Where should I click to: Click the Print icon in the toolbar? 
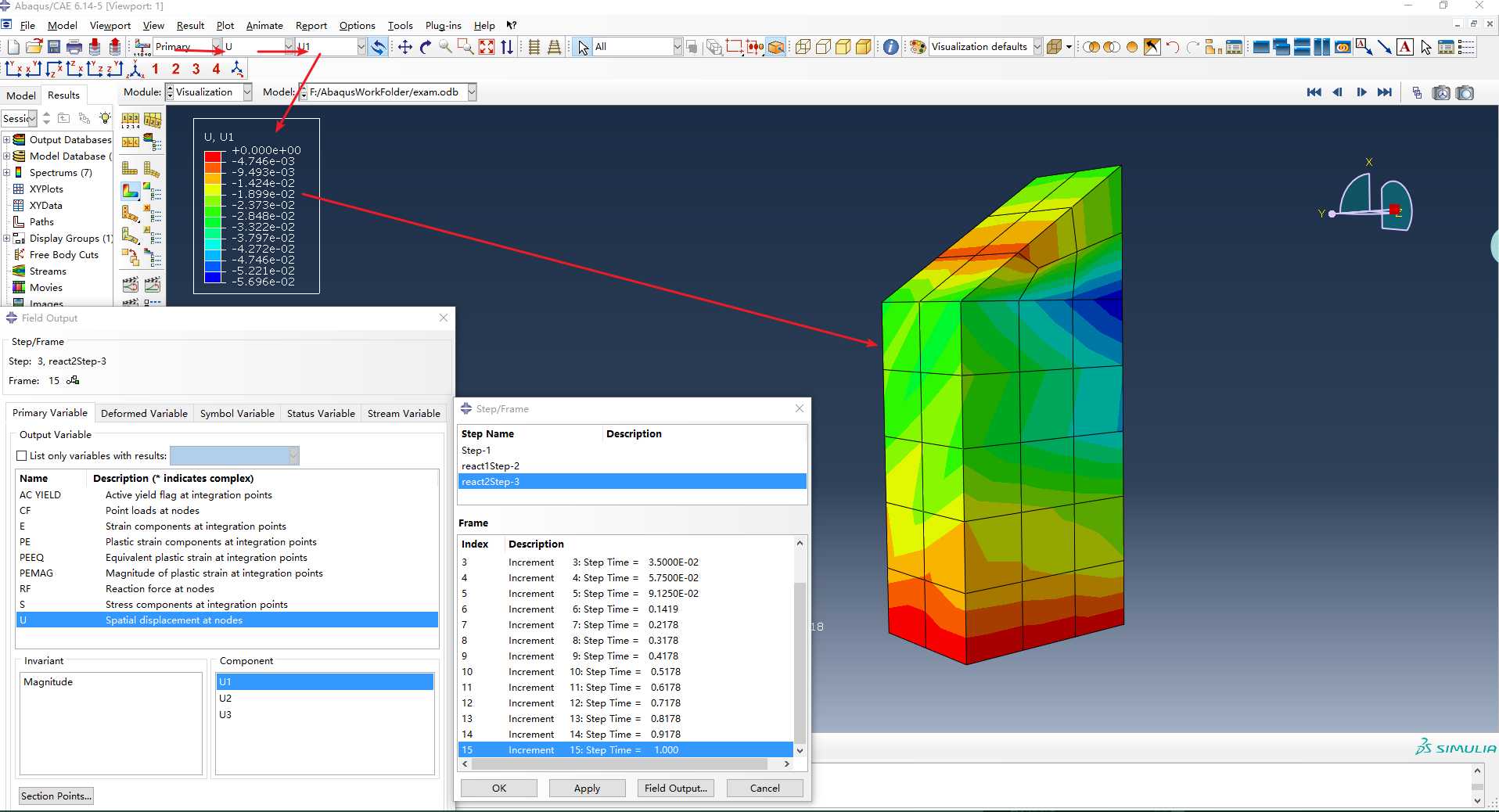pos(74,47)
